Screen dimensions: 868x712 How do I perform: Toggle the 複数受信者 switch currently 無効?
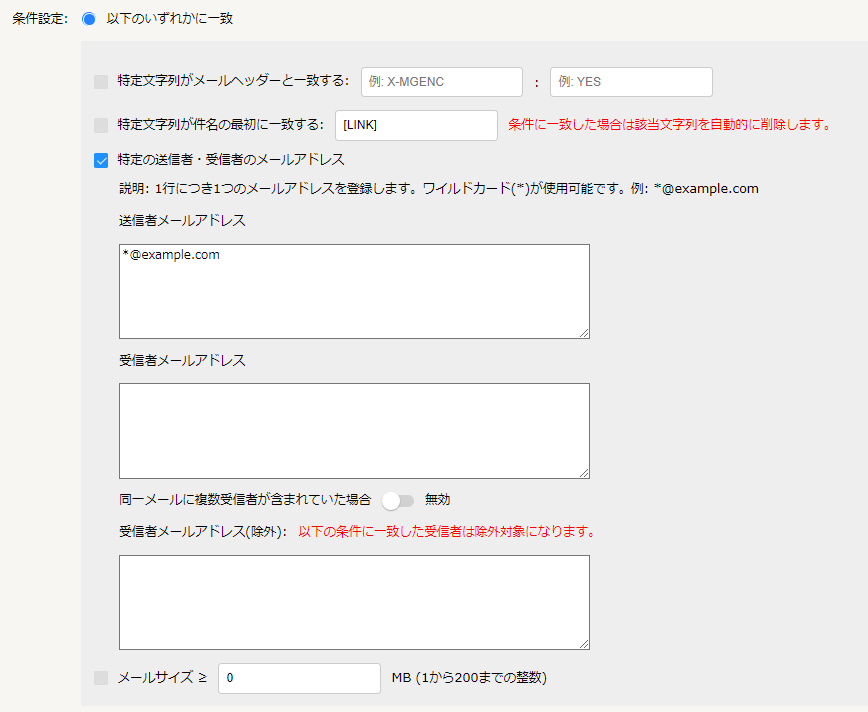398,501
